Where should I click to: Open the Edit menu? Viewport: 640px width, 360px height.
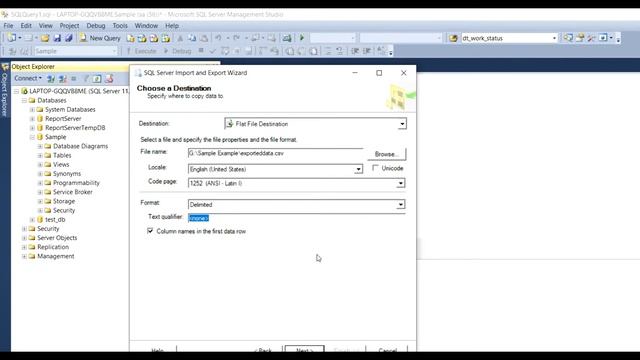tap(26, 25)
